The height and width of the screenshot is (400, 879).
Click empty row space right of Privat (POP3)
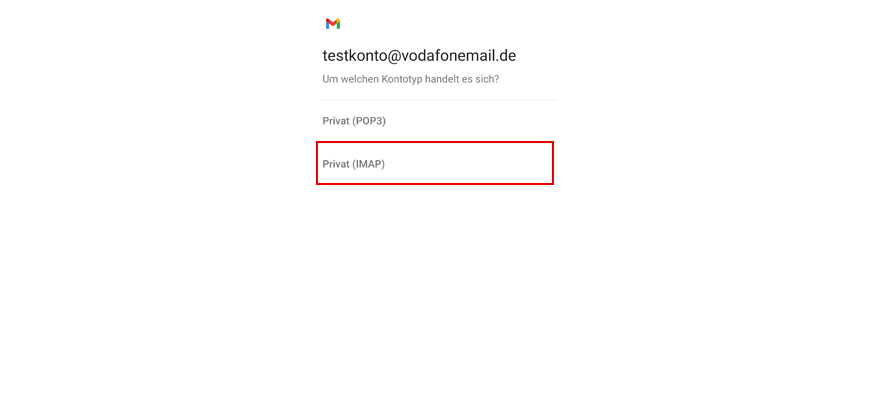coord(471,120)
